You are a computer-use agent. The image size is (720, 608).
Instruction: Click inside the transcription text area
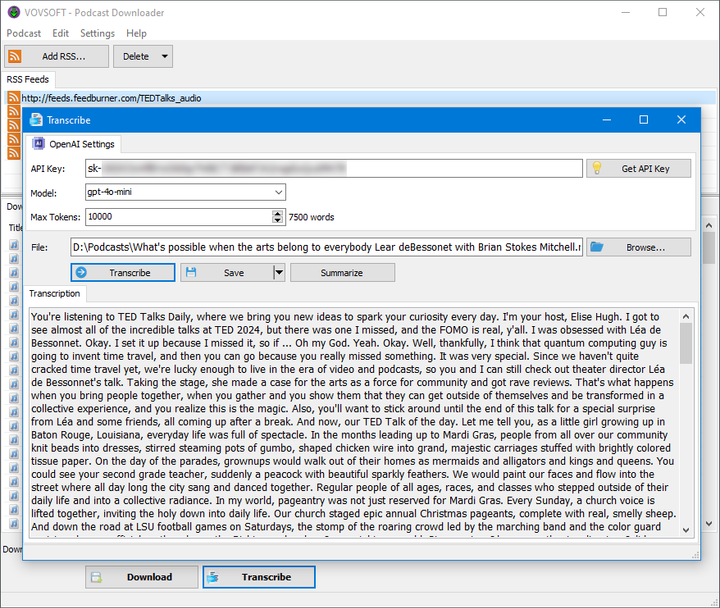pyautogui.click(x=354, y=422)
